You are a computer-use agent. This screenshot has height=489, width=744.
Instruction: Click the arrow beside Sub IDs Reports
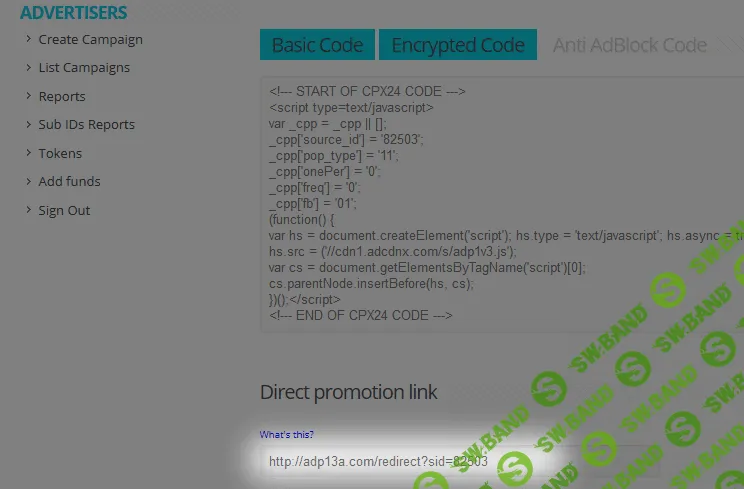pyautogui.click(x=28, y=125)
